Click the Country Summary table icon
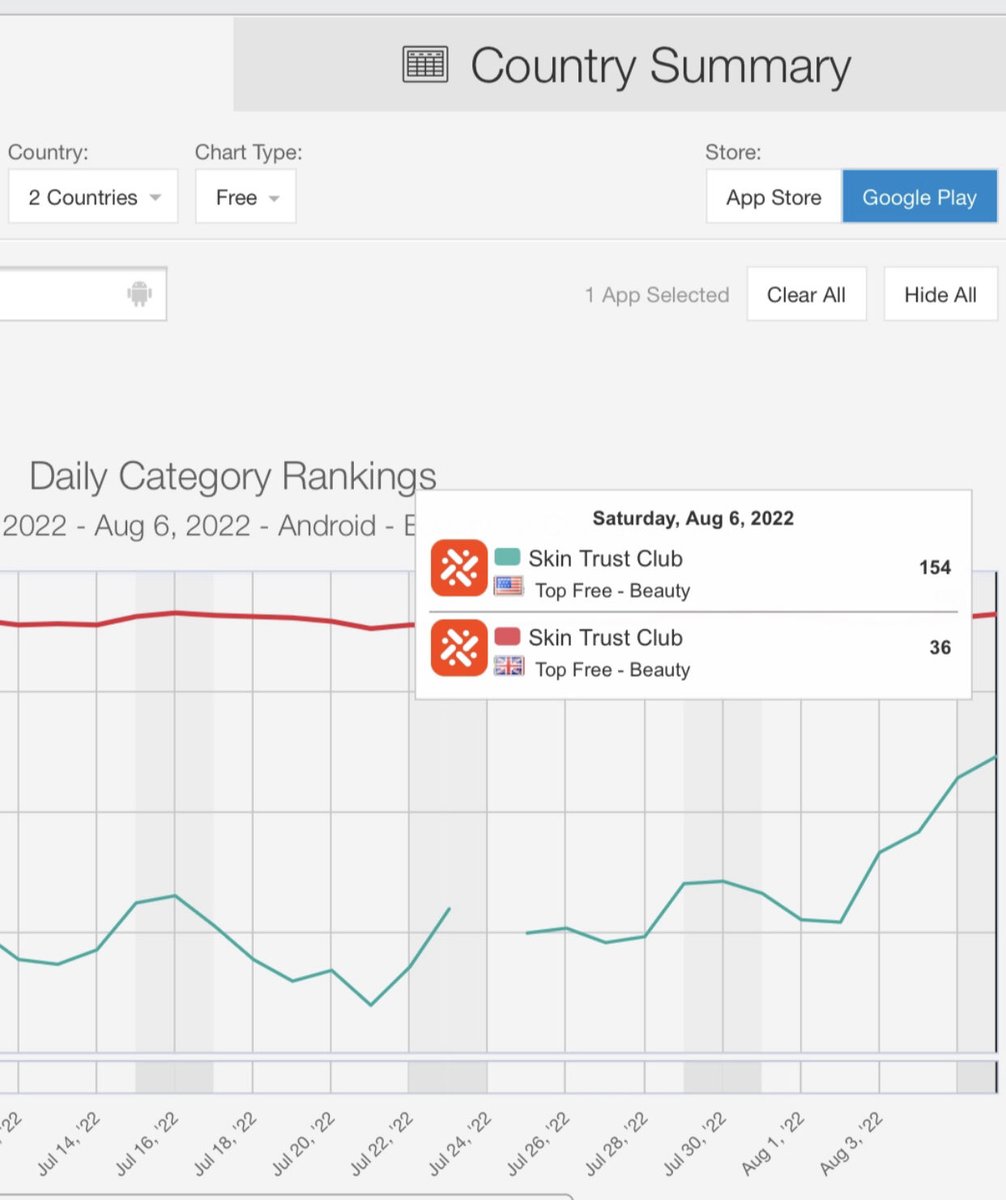 [x=424, y=64]
